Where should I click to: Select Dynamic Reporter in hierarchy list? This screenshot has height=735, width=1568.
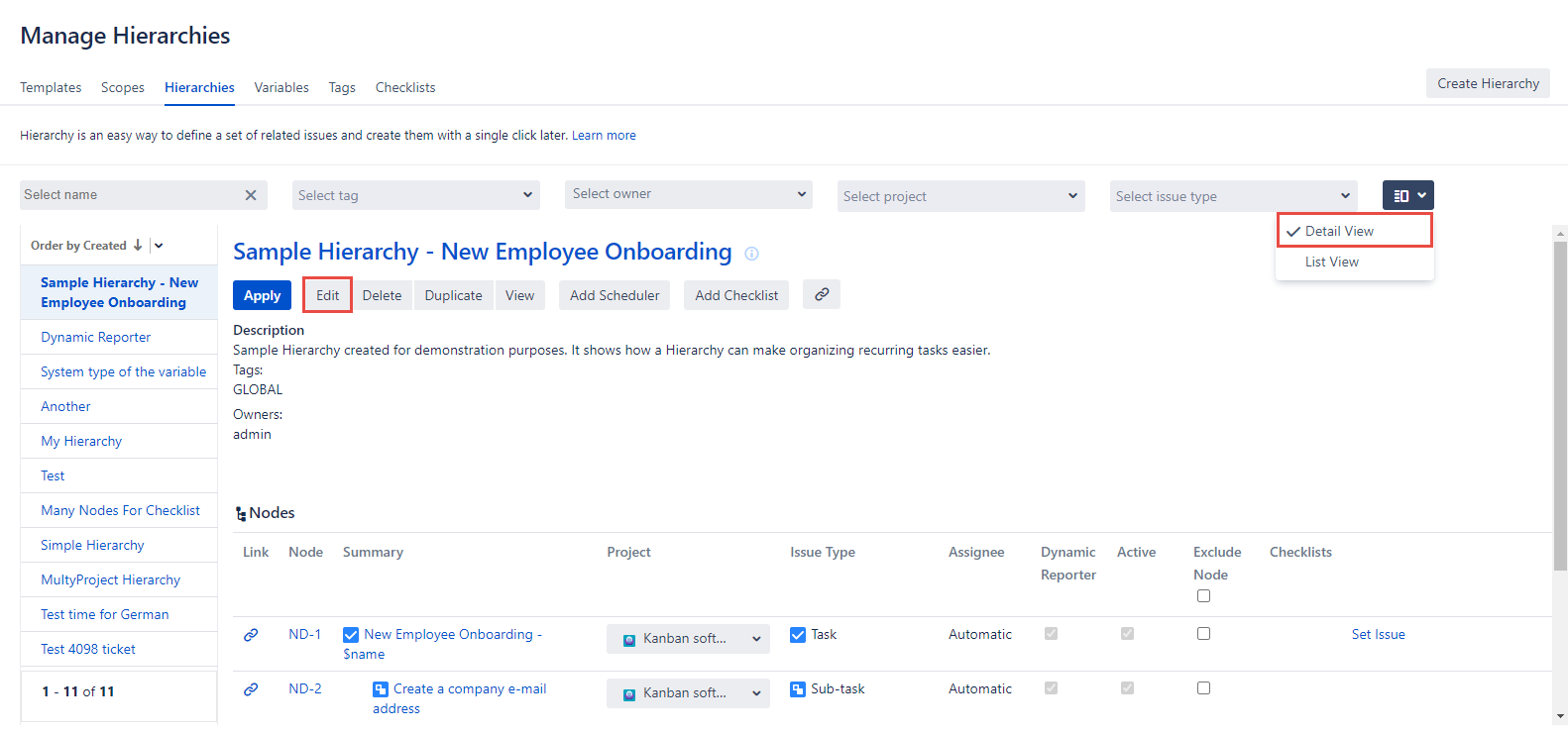[x=96, y=337]
